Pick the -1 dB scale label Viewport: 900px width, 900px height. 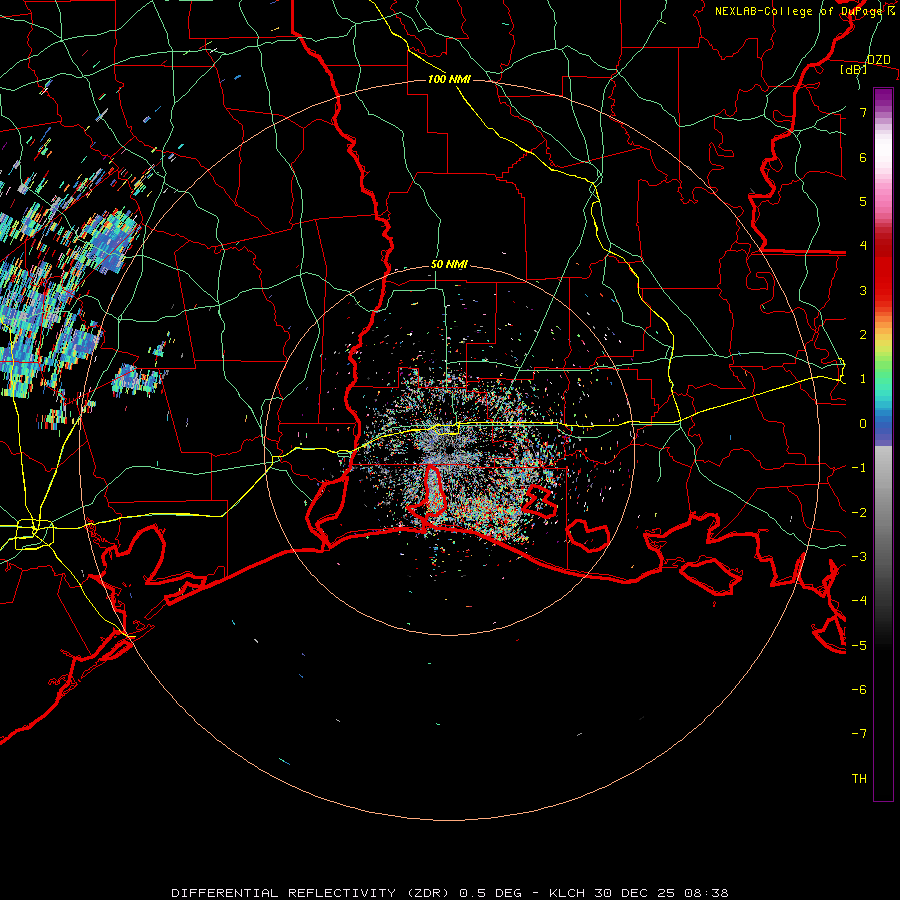(859, 468)
